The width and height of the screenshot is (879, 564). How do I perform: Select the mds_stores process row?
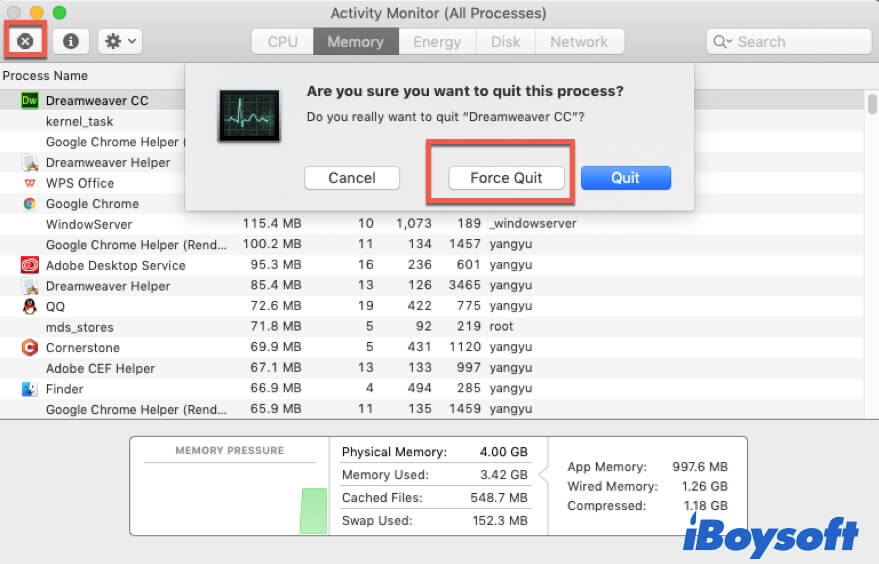coord(80,327)
